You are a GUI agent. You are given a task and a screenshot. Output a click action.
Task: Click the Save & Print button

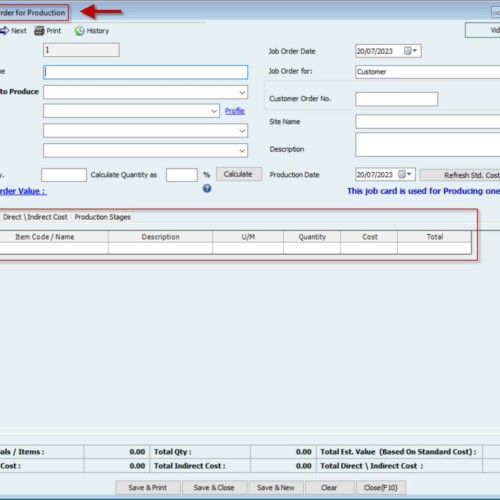pos(148,488)
